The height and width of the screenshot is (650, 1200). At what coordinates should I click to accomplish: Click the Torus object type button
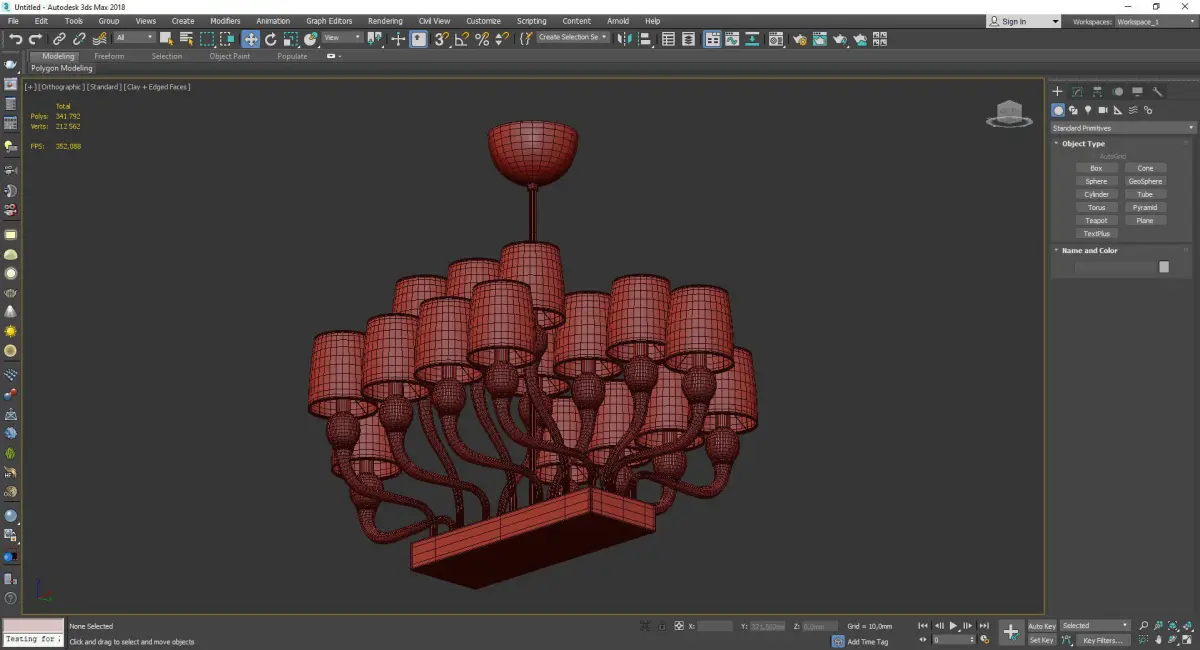(1096, 208)
